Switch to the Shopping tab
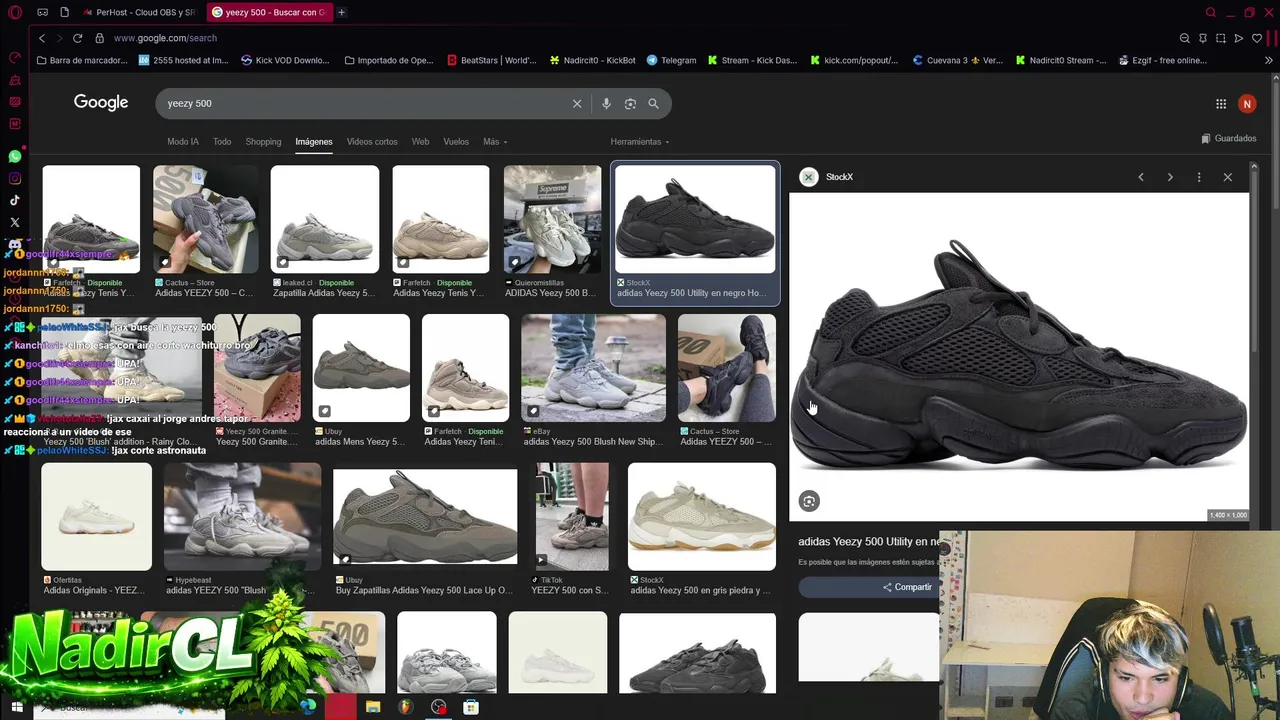Screen dimensions: 1280x720 [x=263, y=142]
